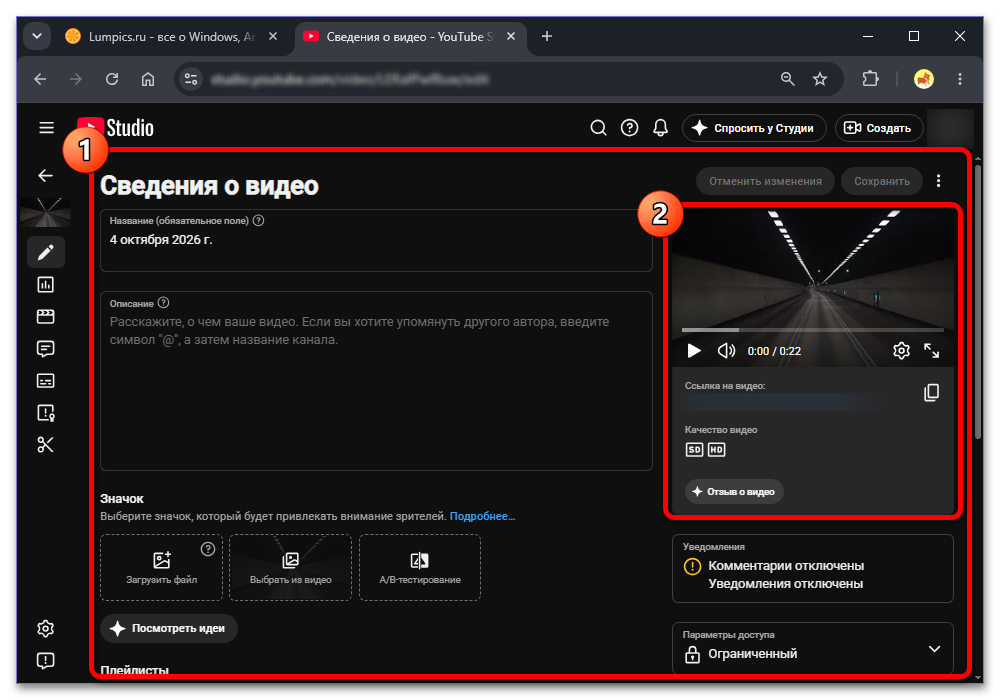Open Studio search magnifier icon
Image resolution: width=1000 pixels, height=700 pixels.
coord(598,128)
